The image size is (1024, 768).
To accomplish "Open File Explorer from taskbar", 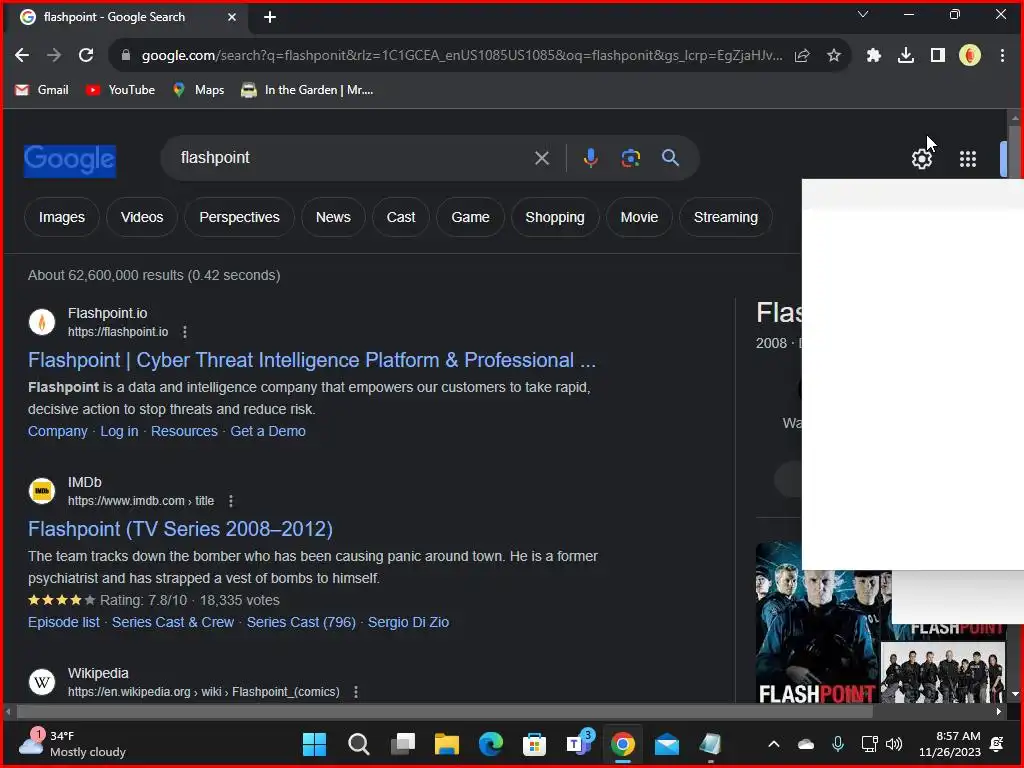I will [447, 744].
